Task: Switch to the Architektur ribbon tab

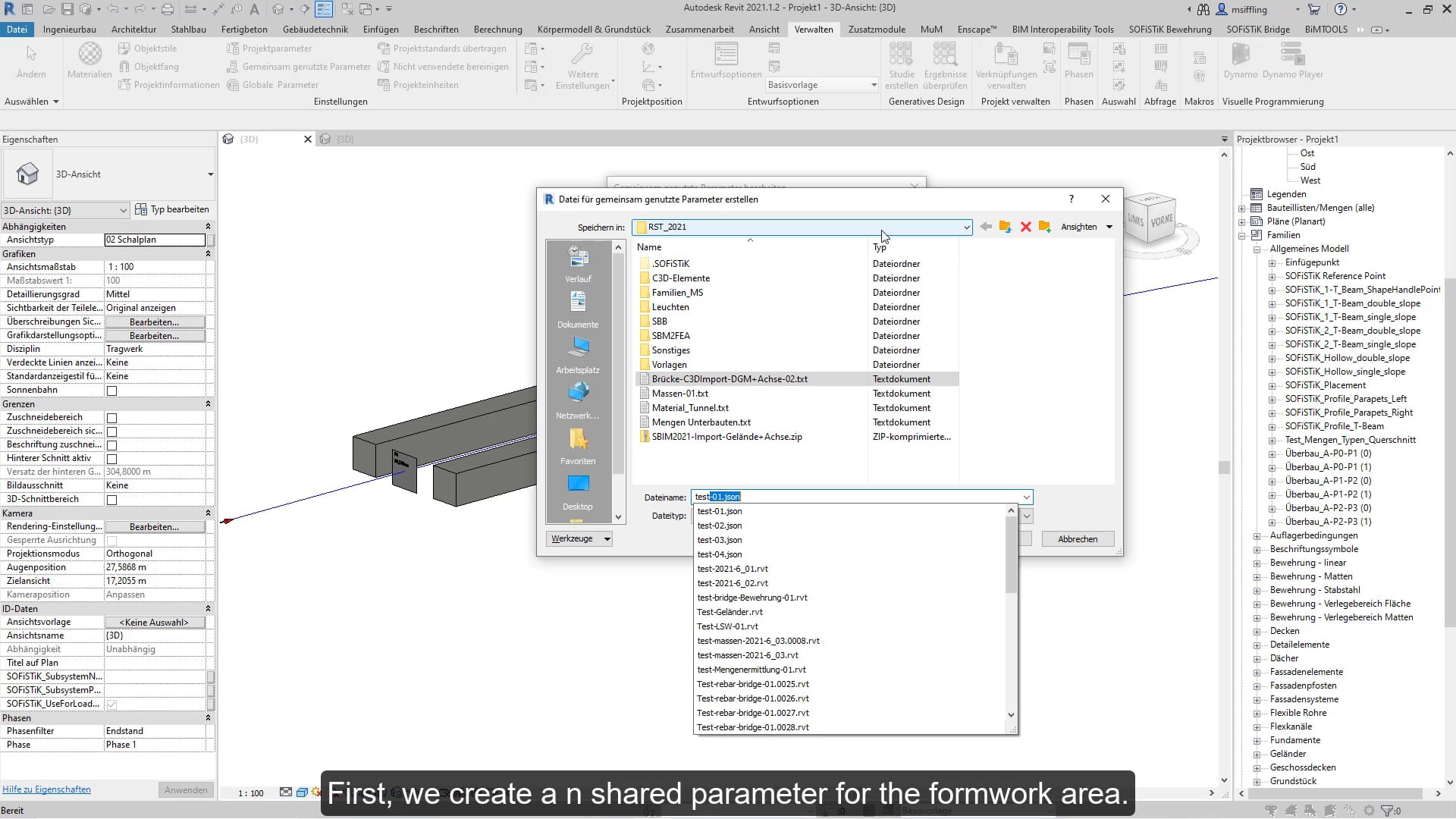Action: point(133,30)
